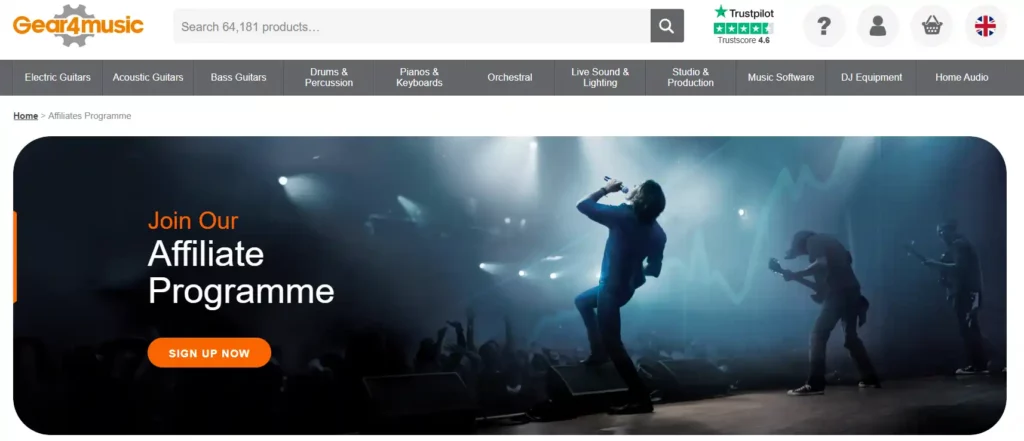Viewport: 1024px width, 441px height.
Task: Open the Drums & Percussion menu
Action: click(x=328, y=77)
